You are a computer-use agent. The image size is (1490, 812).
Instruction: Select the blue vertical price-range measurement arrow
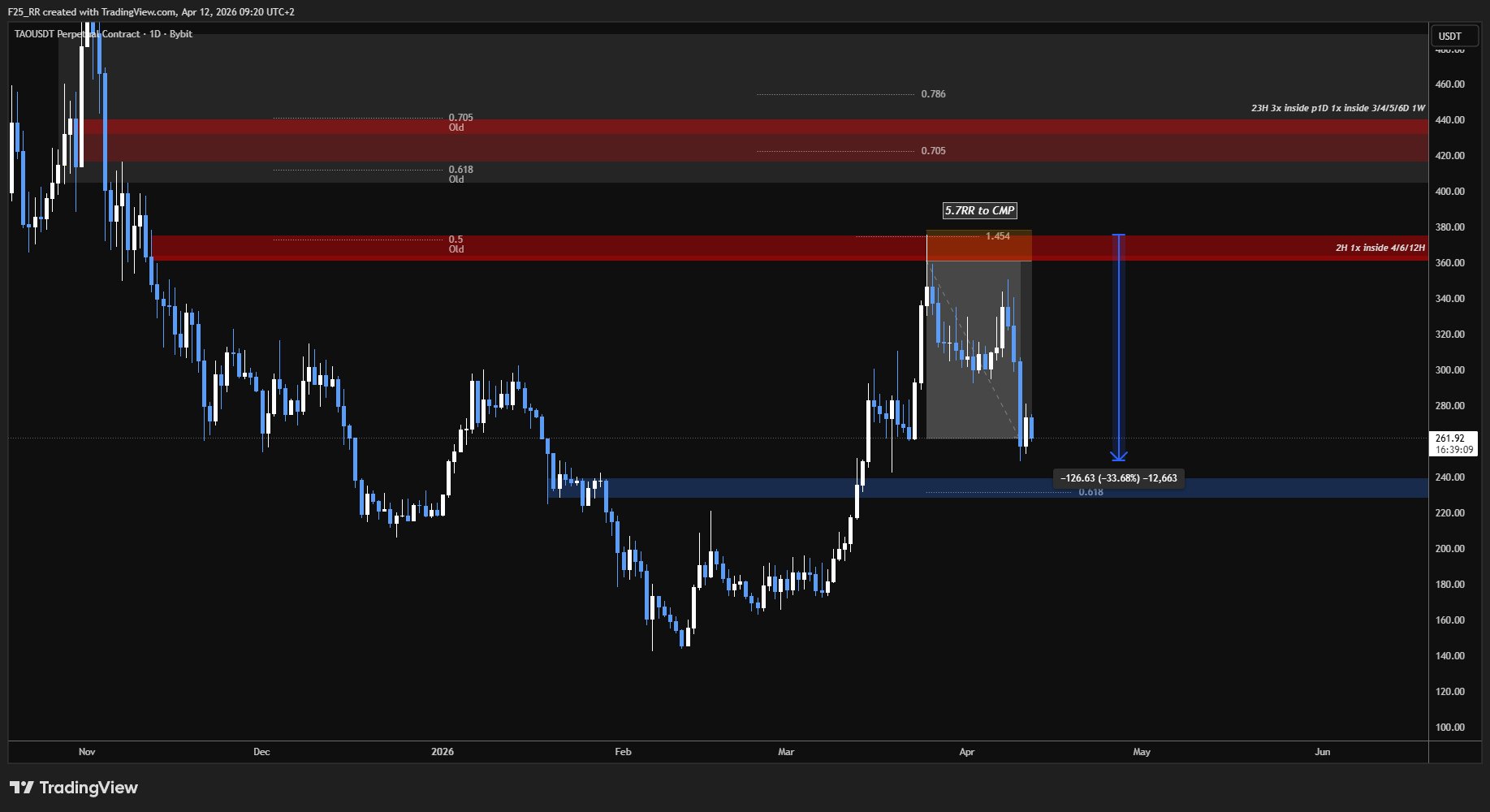(x=1118, y=348)
